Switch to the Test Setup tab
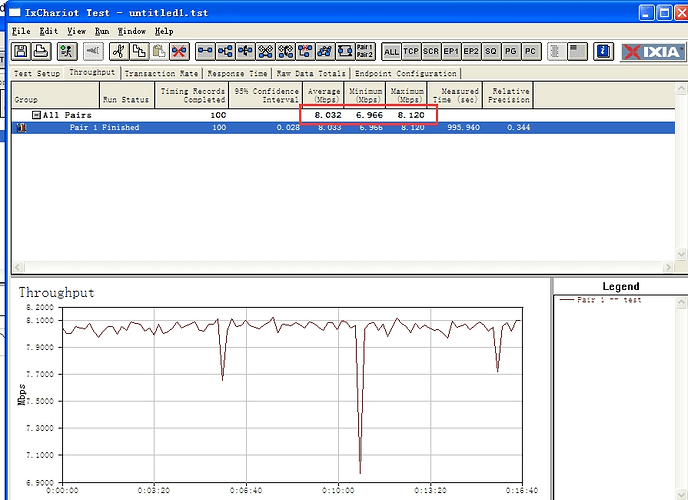The height and width of the screenshot is (500, 688). coord(37,73)
